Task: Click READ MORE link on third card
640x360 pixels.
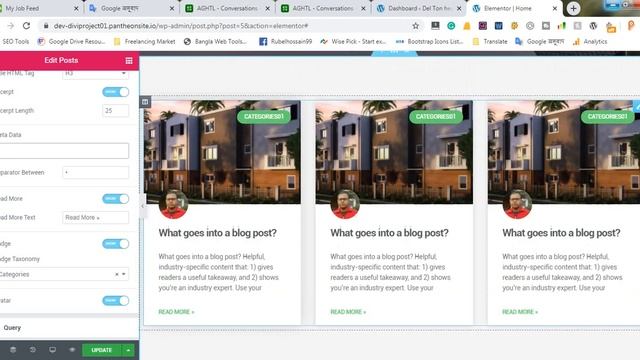Action: [x=520, y=312]
